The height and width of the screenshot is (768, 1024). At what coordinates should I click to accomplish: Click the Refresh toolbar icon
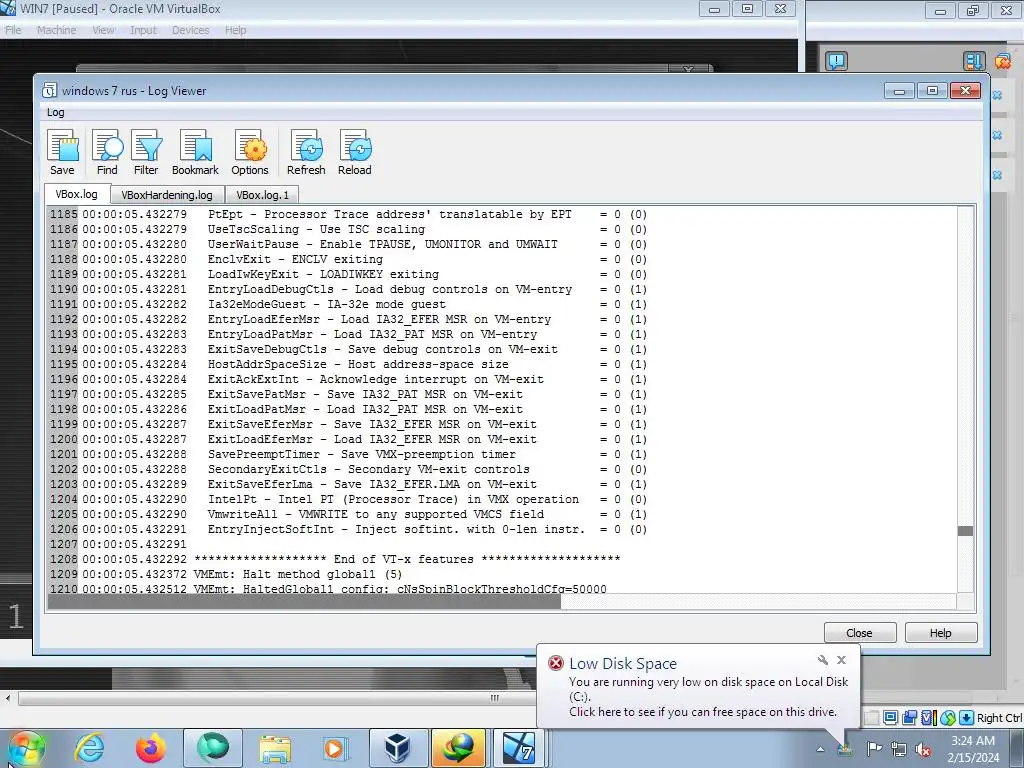pyautogui.click(x=306, y=152)
